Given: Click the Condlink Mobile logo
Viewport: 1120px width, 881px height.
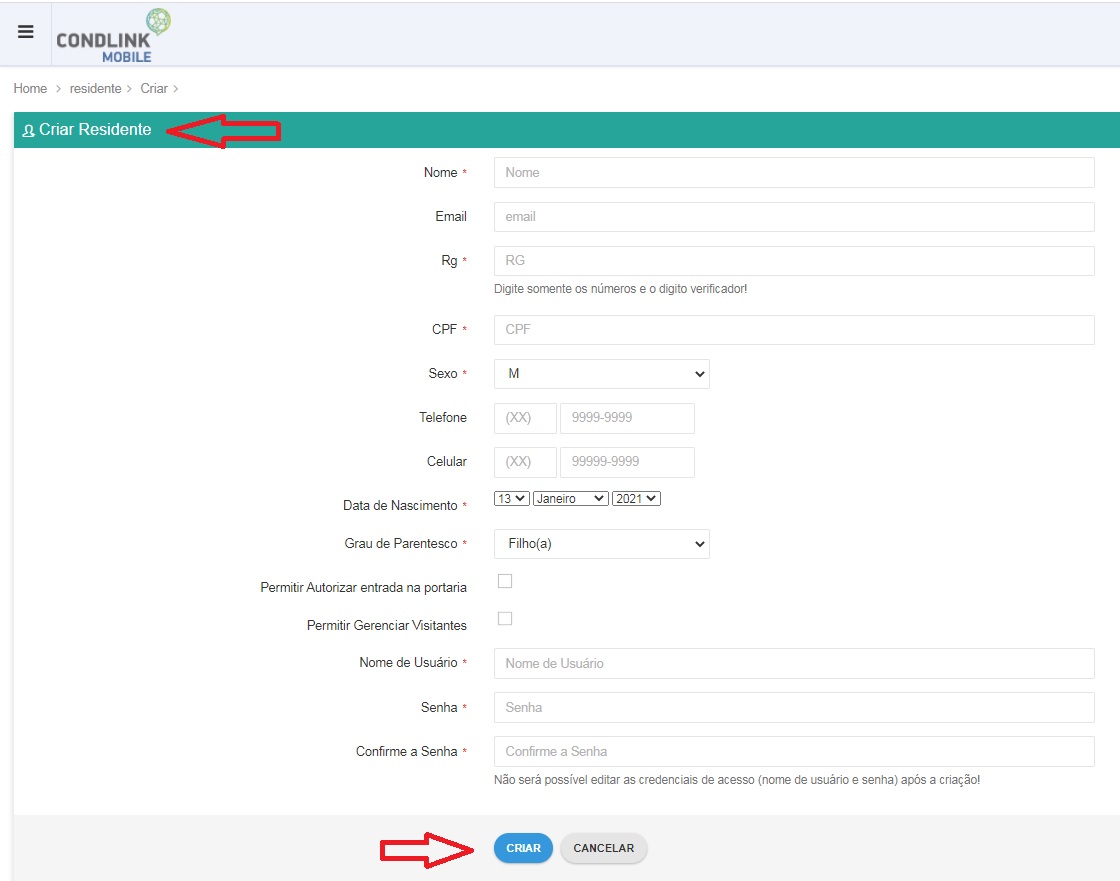Looking at the screenshot, I should click(x=114, y=36).
